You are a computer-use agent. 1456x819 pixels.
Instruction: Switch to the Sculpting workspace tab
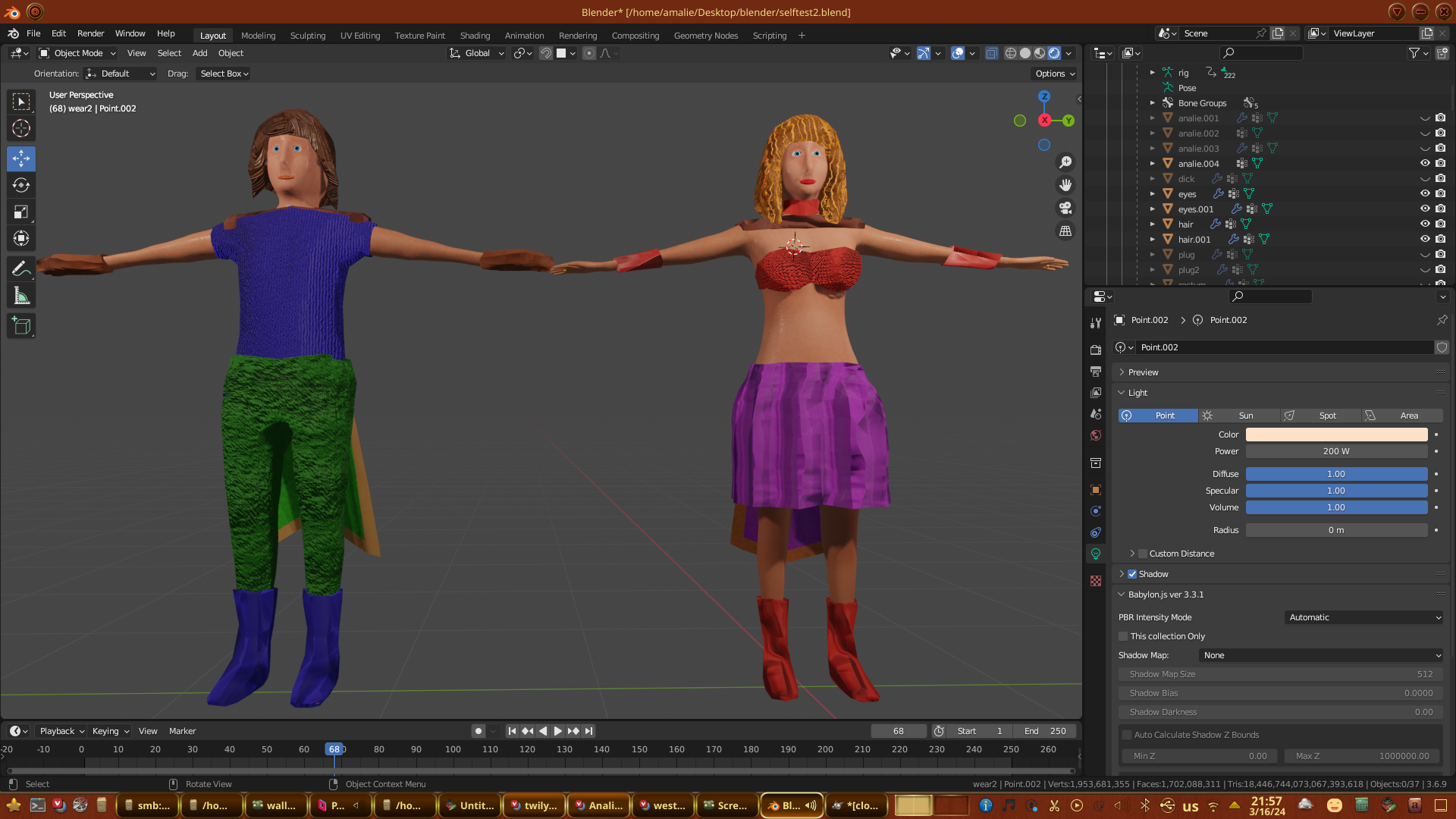307,36
